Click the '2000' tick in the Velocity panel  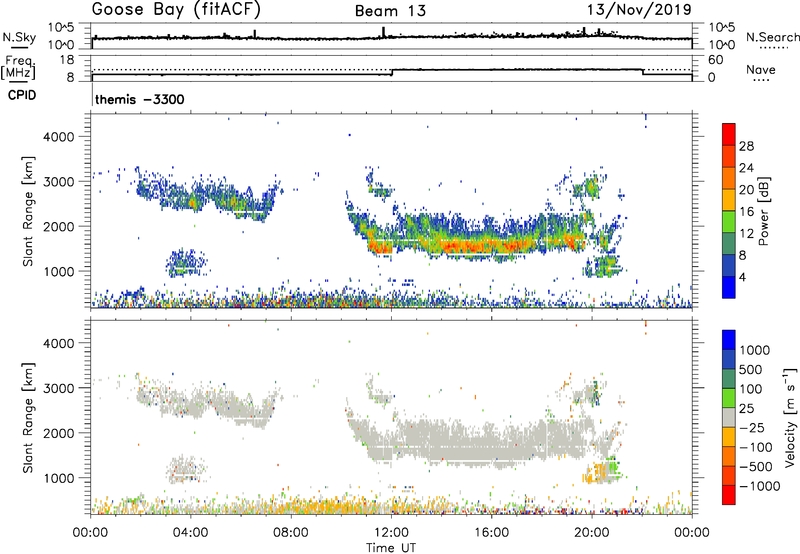tap(58, 433)
